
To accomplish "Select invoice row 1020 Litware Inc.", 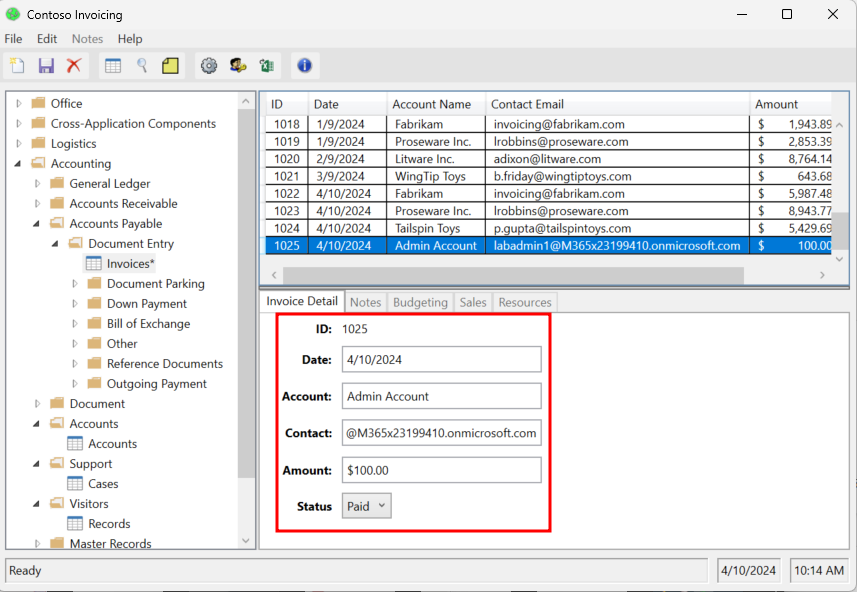I will pos(549,159).
